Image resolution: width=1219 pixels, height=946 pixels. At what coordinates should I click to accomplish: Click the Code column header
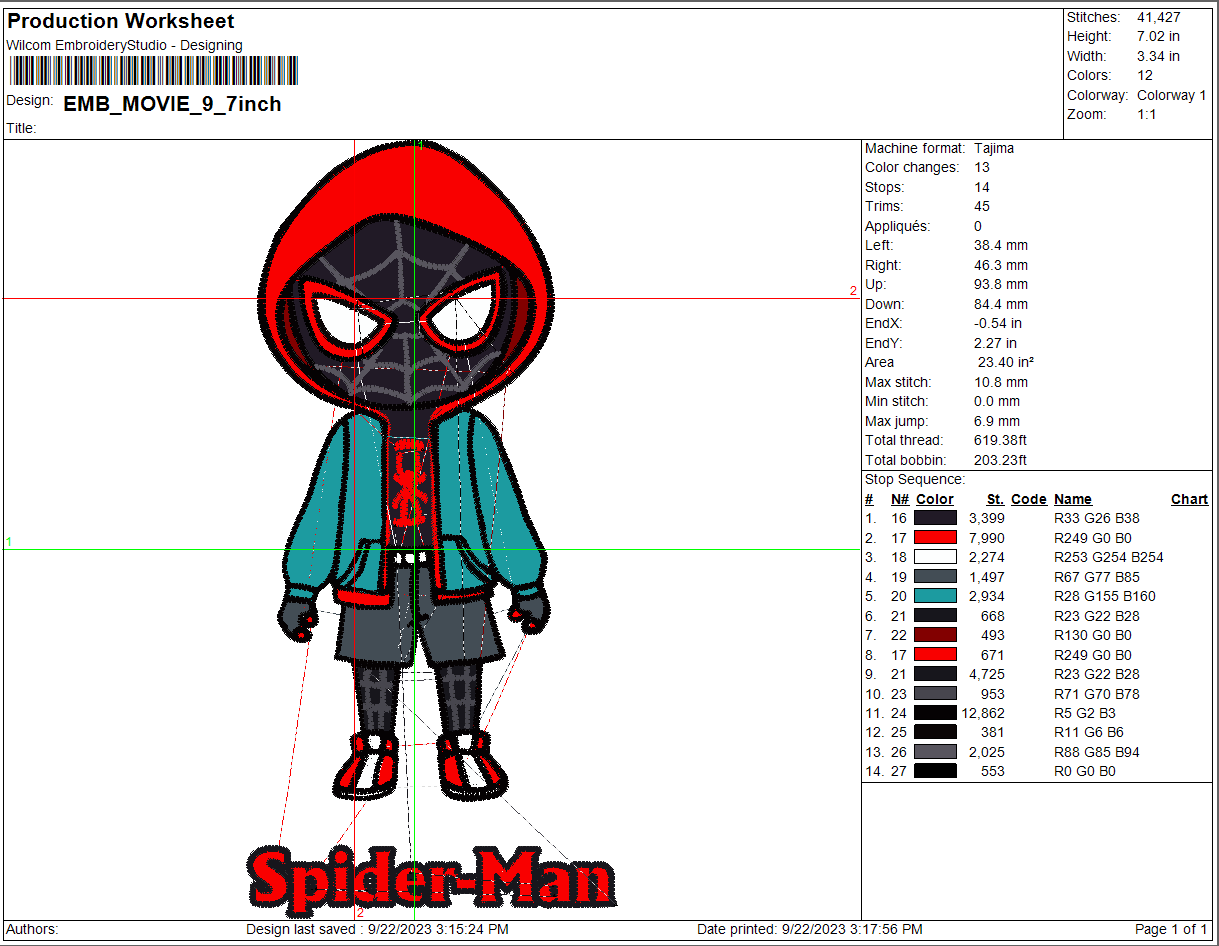[1028, 499]
